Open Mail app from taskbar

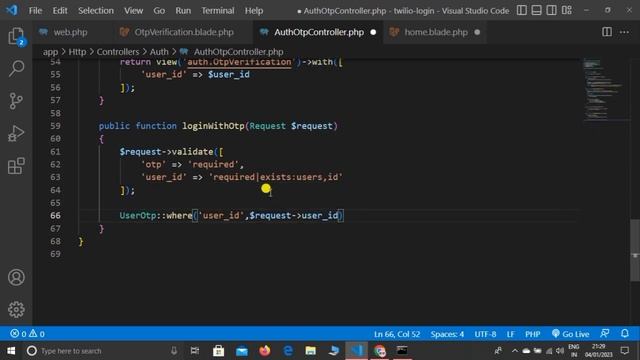click(x=242, y=351)
